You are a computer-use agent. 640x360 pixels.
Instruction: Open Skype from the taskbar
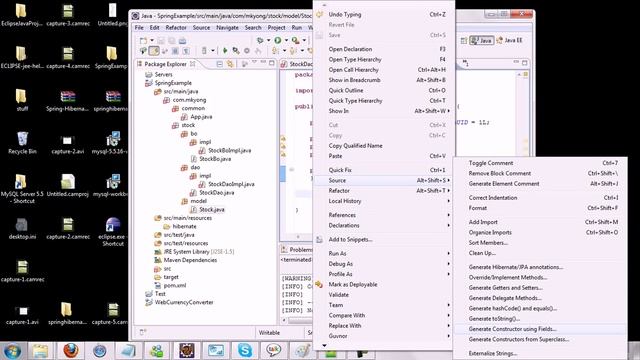[245, 351]
